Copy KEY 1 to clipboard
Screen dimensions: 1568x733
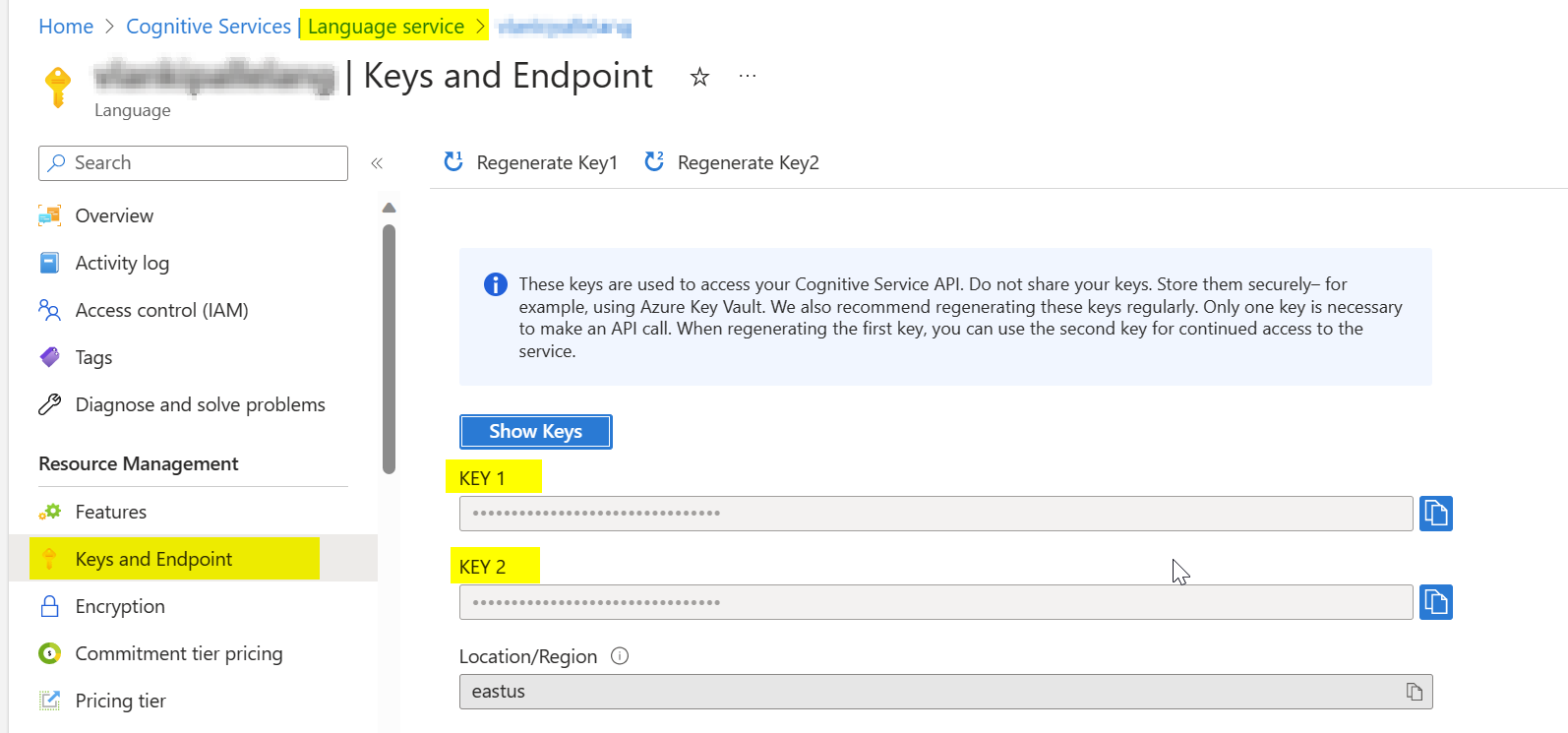pos(1436,514)
